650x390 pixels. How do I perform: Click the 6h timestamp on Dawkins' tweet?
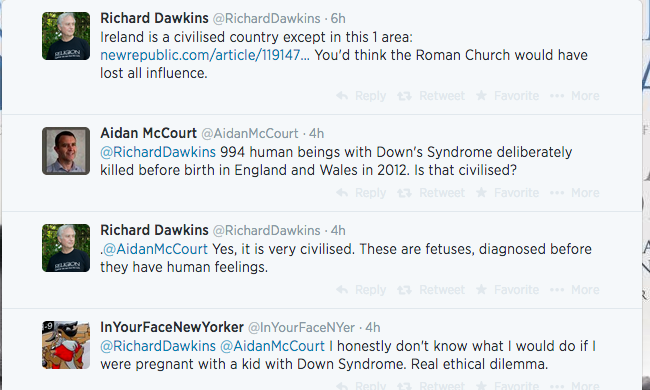338,19
